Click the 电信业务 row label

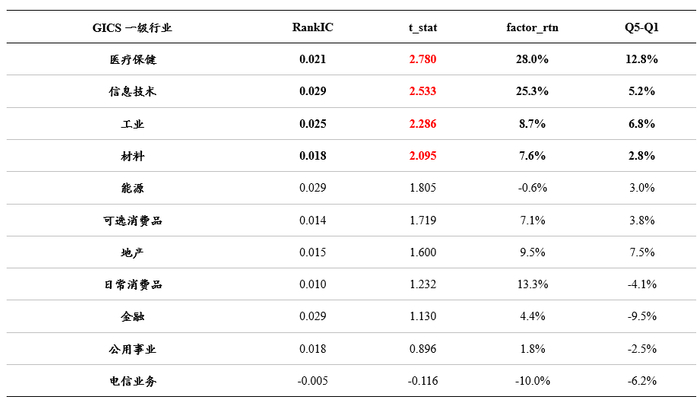[x=133, y=381]
